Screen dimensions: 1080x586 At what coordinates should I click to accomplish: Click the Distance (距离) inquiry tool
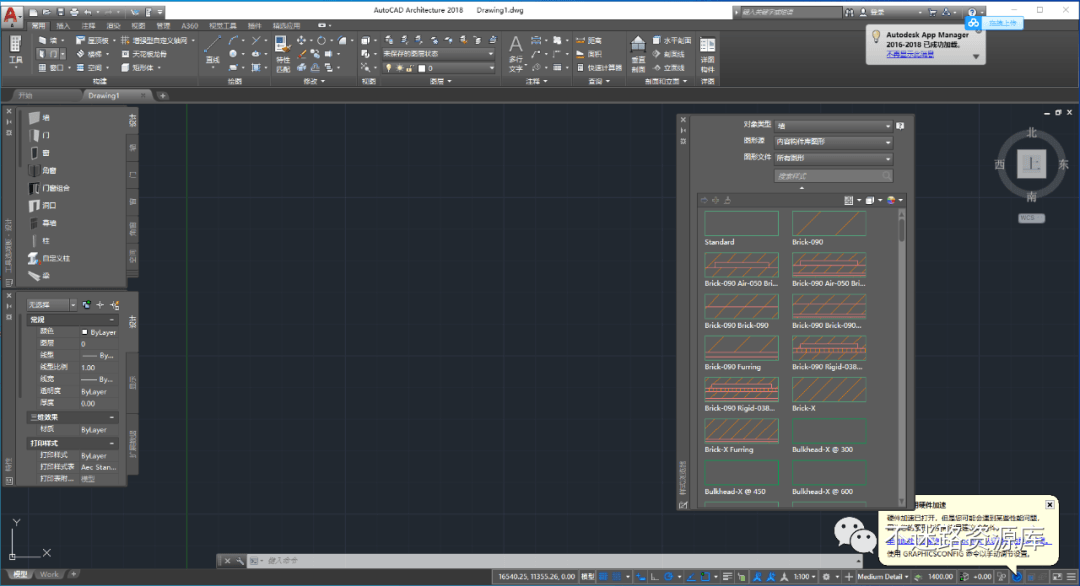[589, 41]
